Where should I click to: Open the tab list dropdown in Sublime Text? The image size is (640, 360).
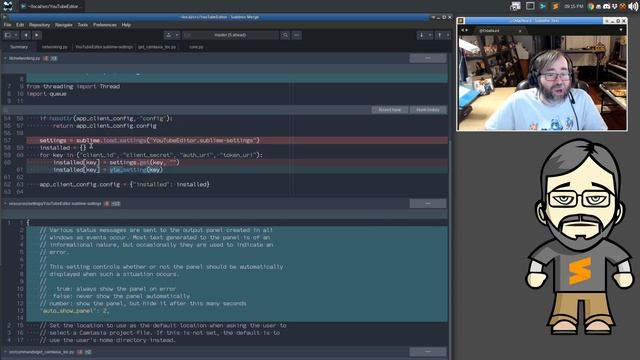pyautogui.click(x=621, y=30)
